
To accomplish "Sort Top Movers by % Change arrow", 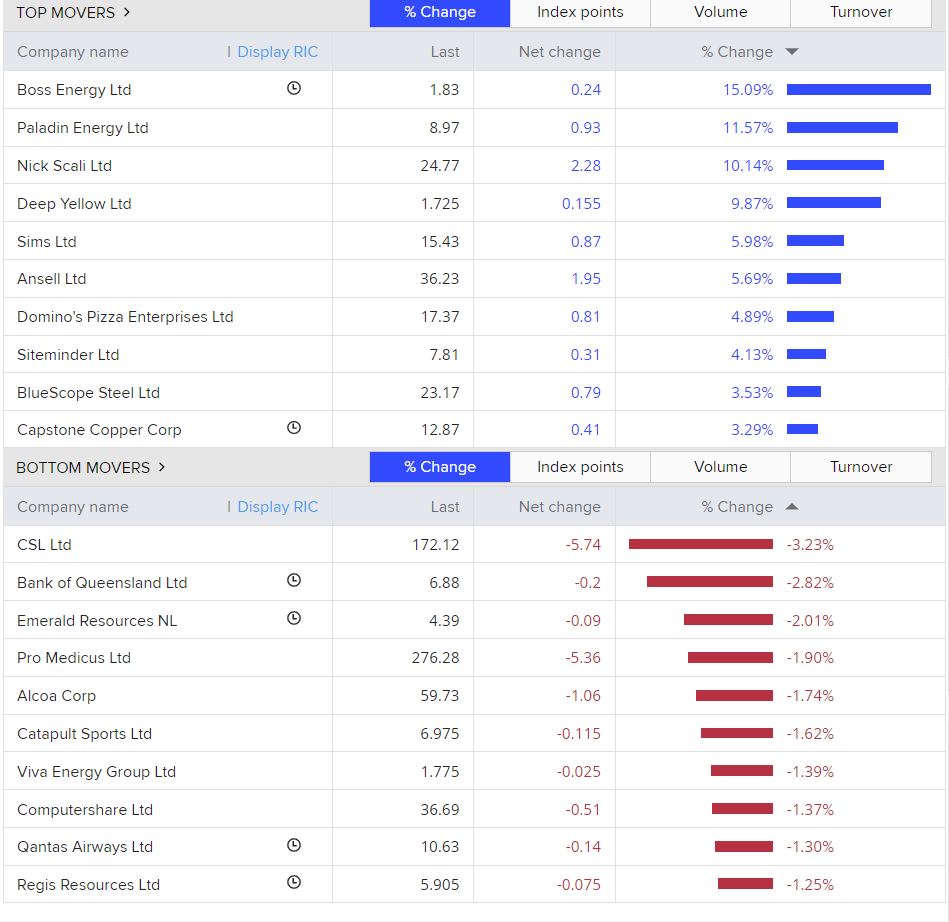I will (792, 52).
